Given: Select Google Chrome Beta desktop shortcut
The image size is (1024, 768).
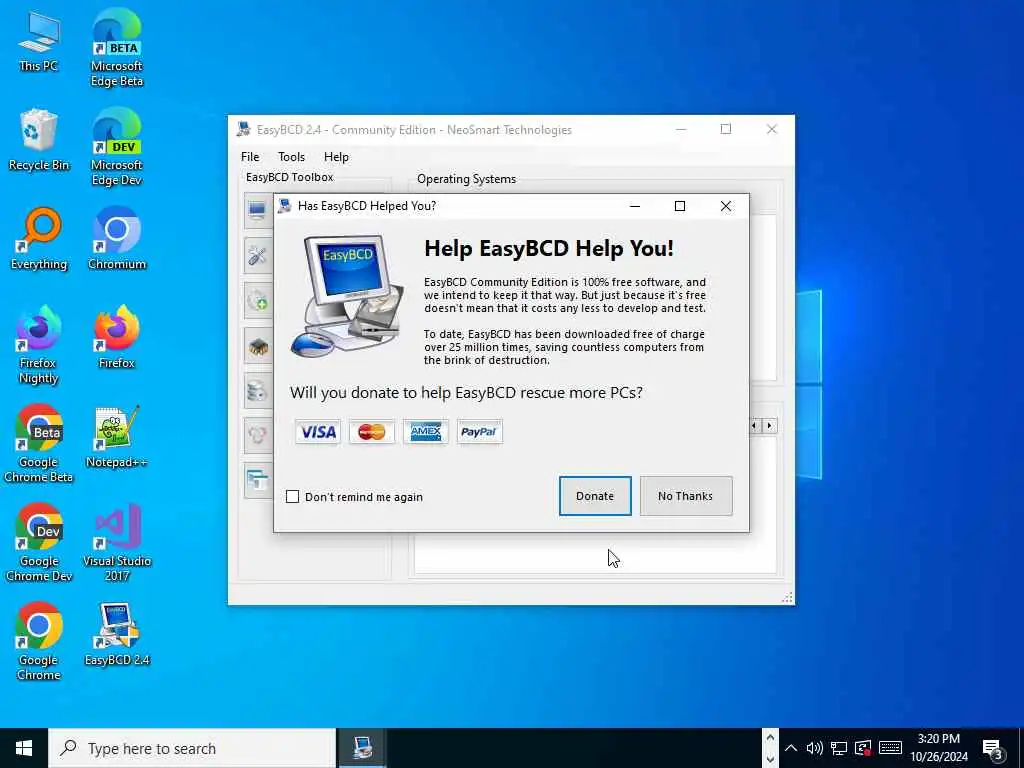Looking at the screenshot, I should point(39,444).
